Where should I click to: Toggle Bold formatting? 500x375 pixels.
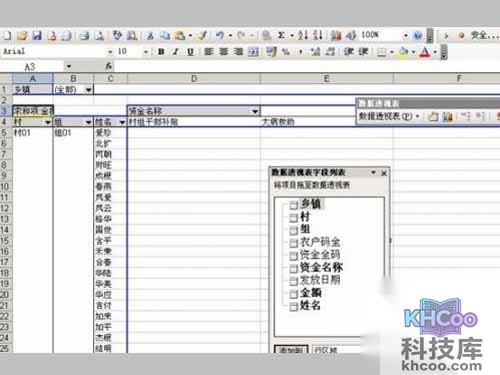(x=161, y=52)
